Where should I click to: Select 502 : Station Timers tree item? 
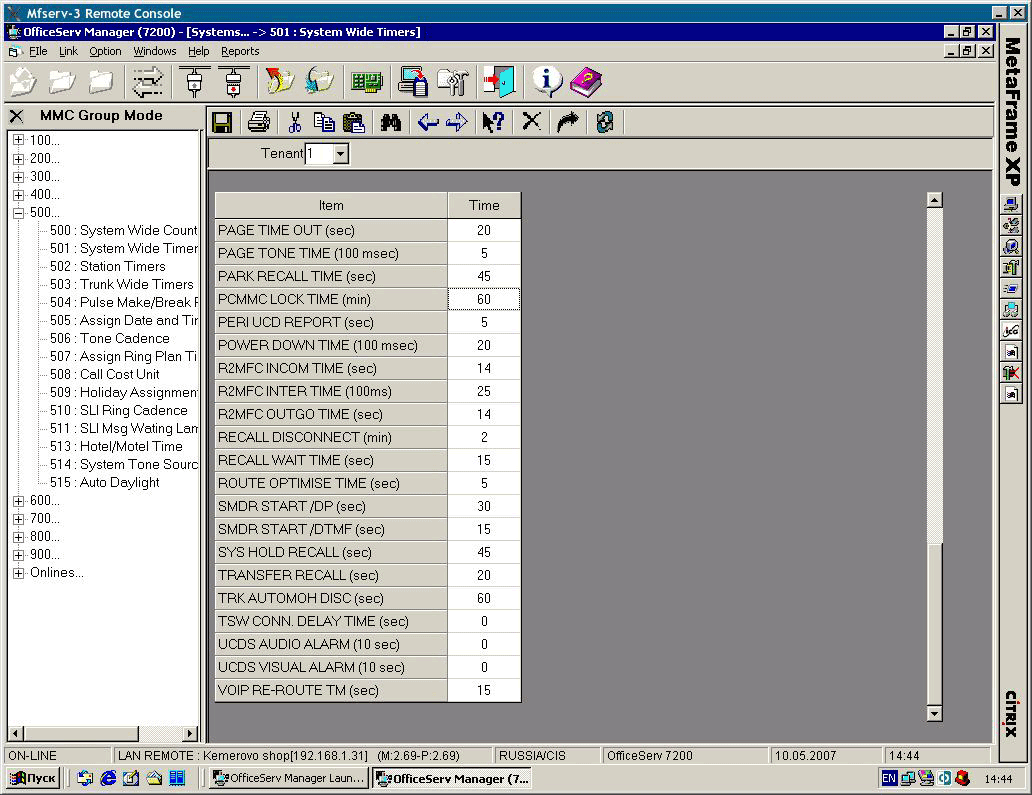(108, 267)
